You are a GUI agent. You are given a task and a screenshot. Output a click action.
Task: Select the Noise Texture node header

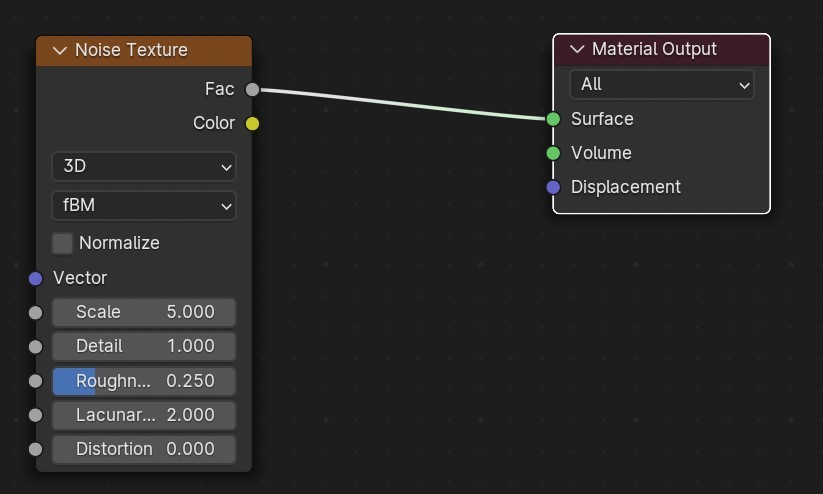tap(160, 50)
